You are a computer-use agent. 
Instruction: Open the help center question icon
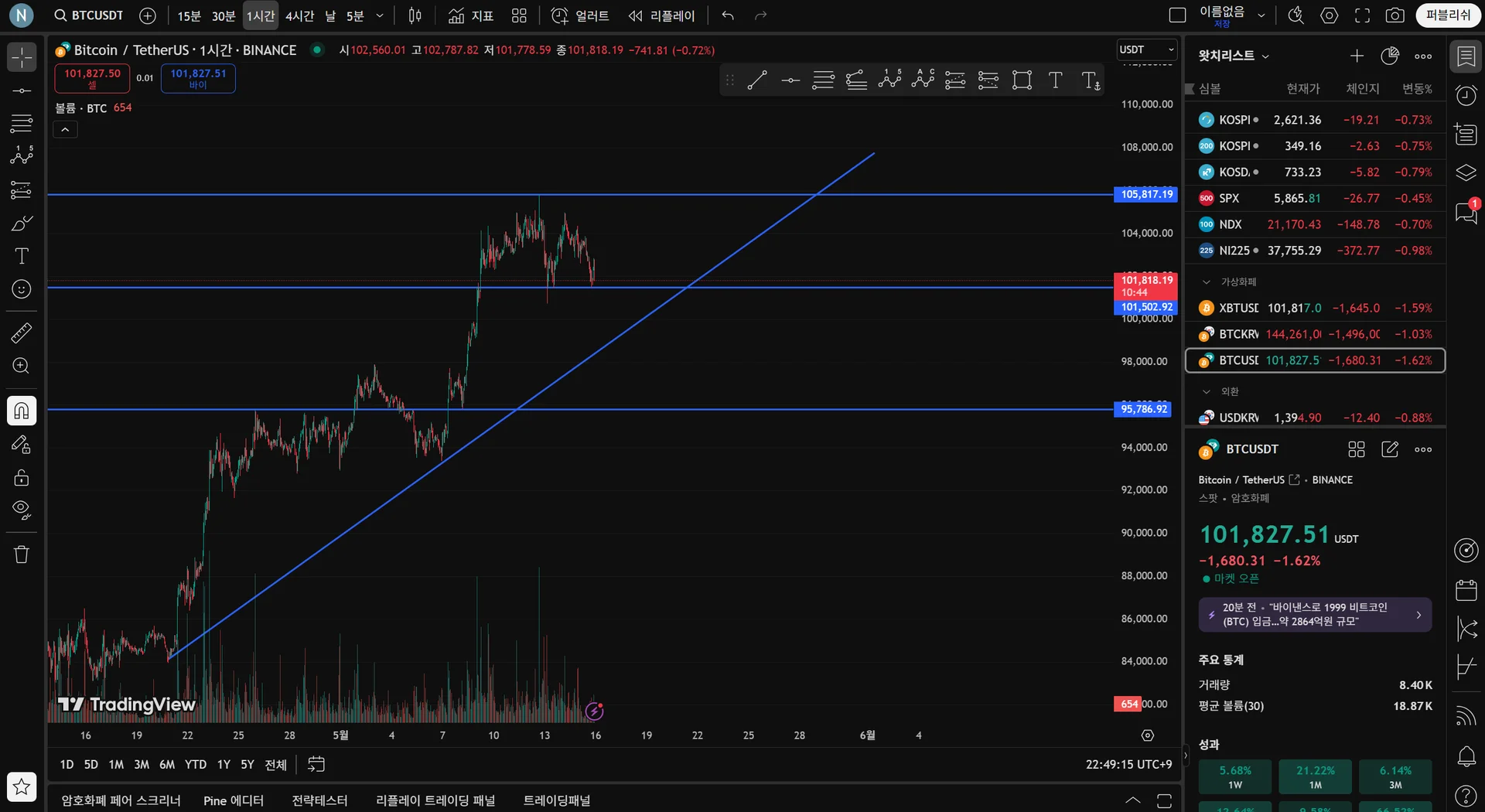[1466, 795]
